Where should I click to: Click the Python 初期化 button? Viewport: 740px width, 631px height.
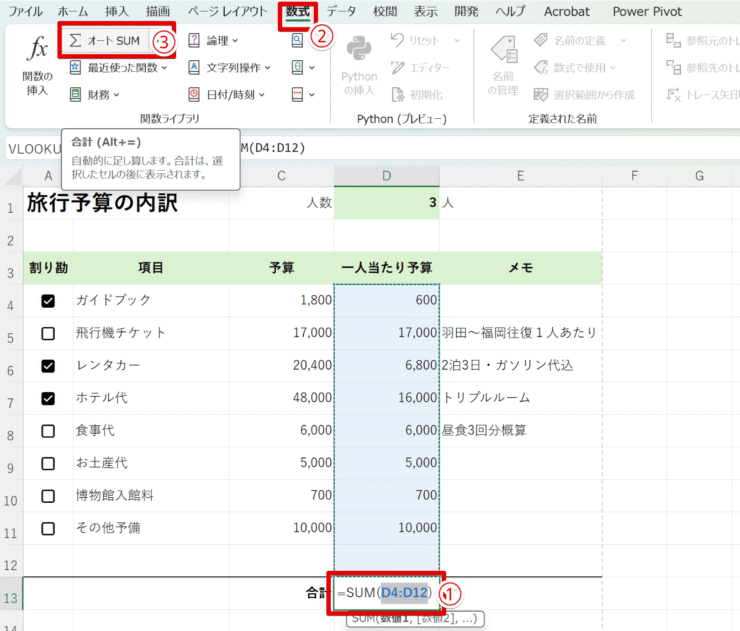417,95
